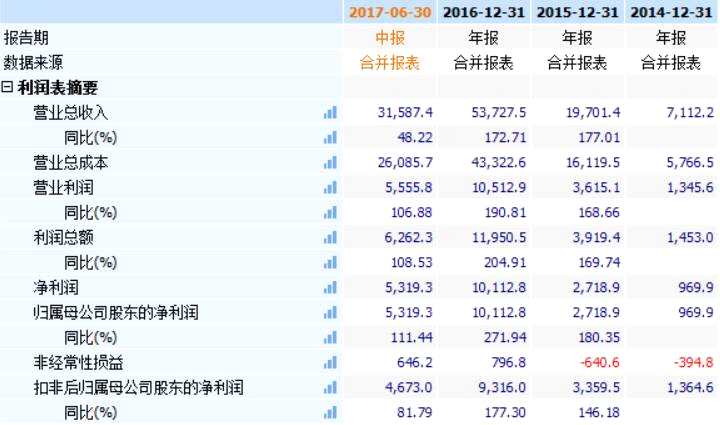Image resolution: width=720 pixels, height=425 pixels.
Task: Open chart icon for 扣非后 同比(%) last row
Action: pos(330,412)
